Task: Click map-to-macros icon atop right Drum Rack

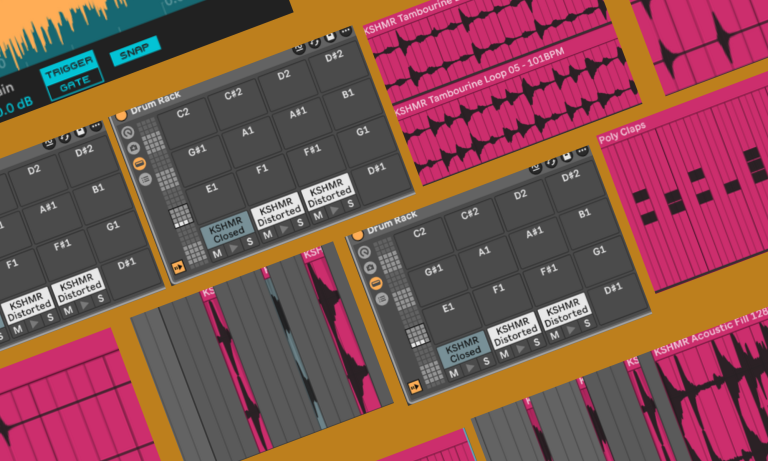Action: (x=535, y=167)
